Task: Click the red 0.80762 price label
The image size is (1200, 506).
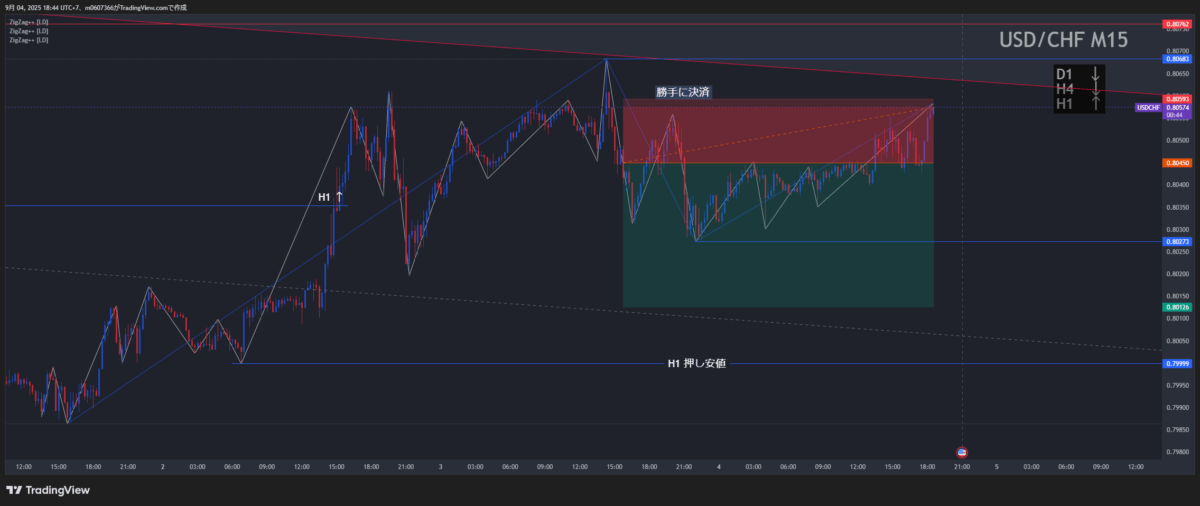Action: pos(1175,23)
